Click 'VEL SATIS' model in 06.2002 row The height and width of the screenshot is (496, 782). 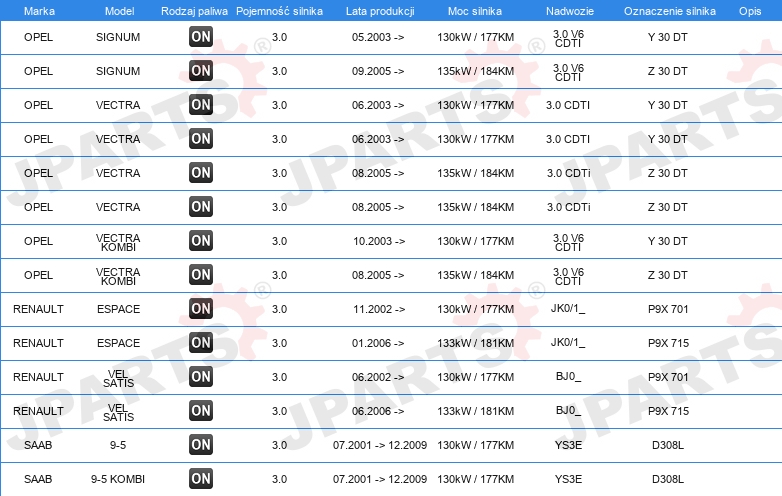[118, 378]
